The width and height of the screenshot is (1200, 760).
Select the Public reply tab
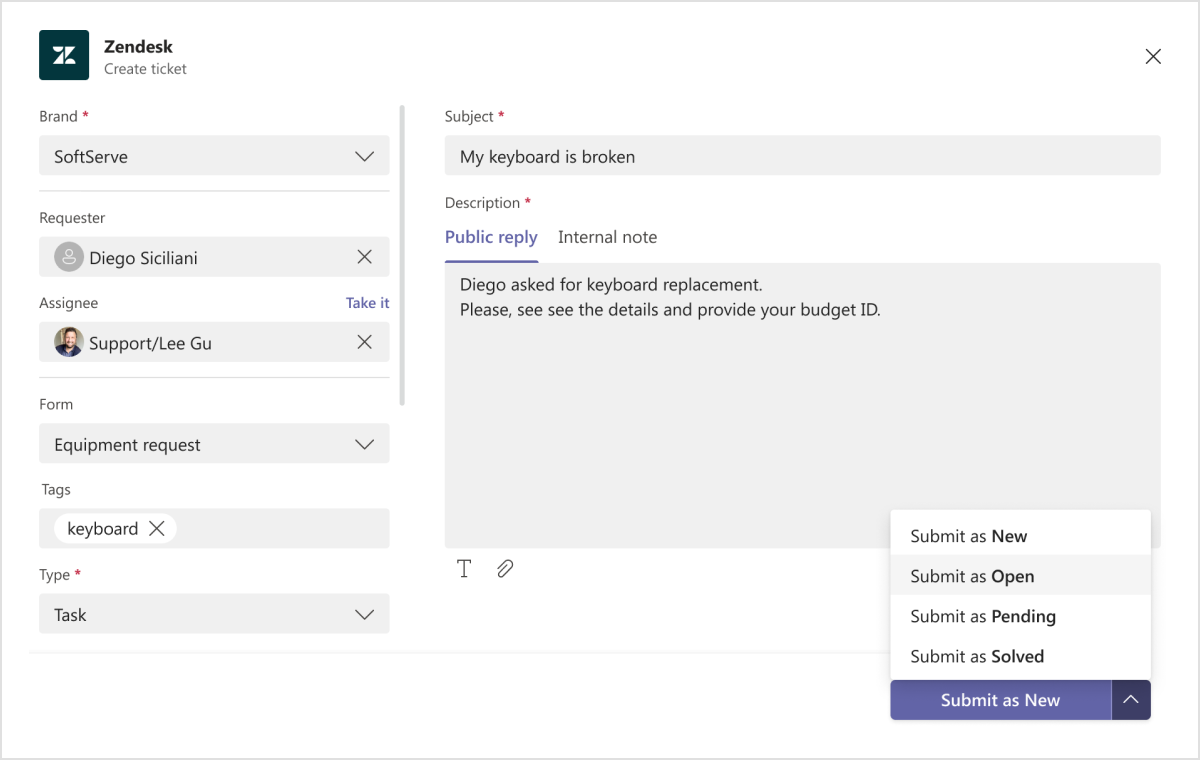click(491, 237)
